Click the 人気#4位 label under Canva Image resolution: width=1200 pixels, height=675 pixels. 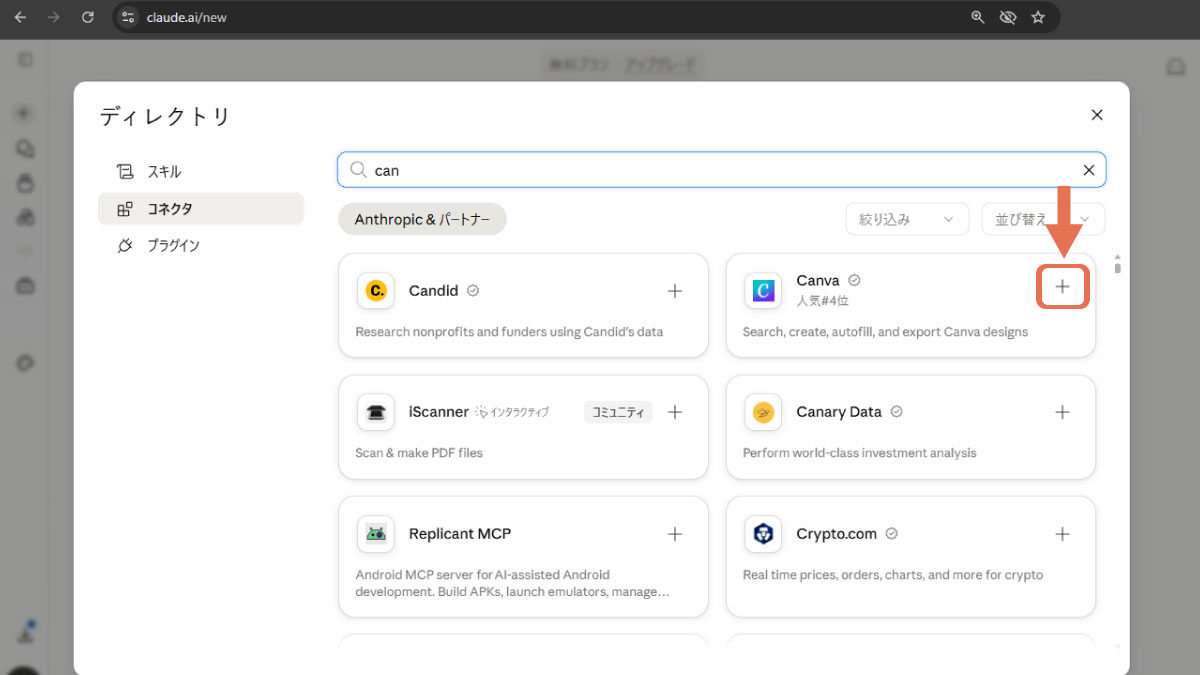822,300
